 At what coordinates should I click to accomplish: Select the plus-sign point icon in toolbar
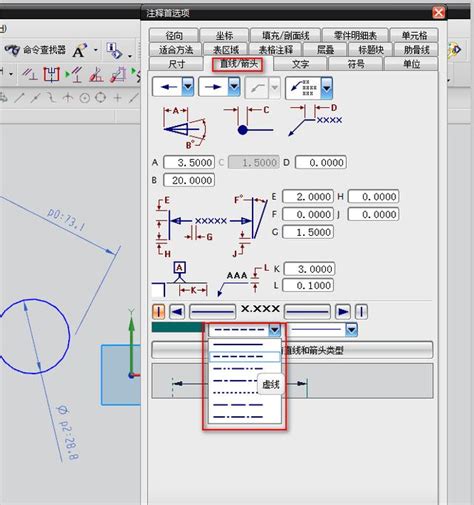coord(117,98)
